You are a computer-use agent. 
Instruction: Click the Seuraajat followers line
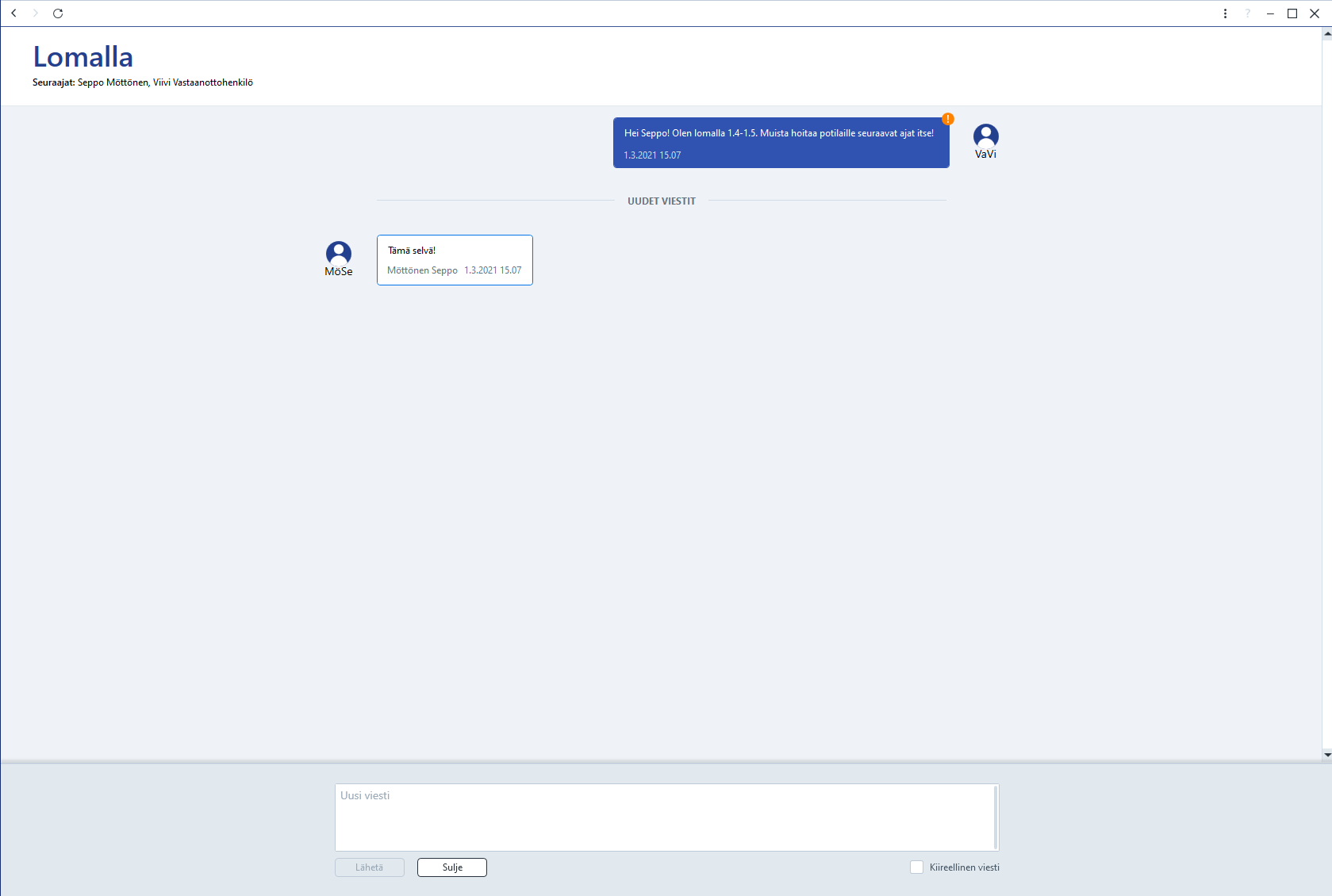coord(143,82)
